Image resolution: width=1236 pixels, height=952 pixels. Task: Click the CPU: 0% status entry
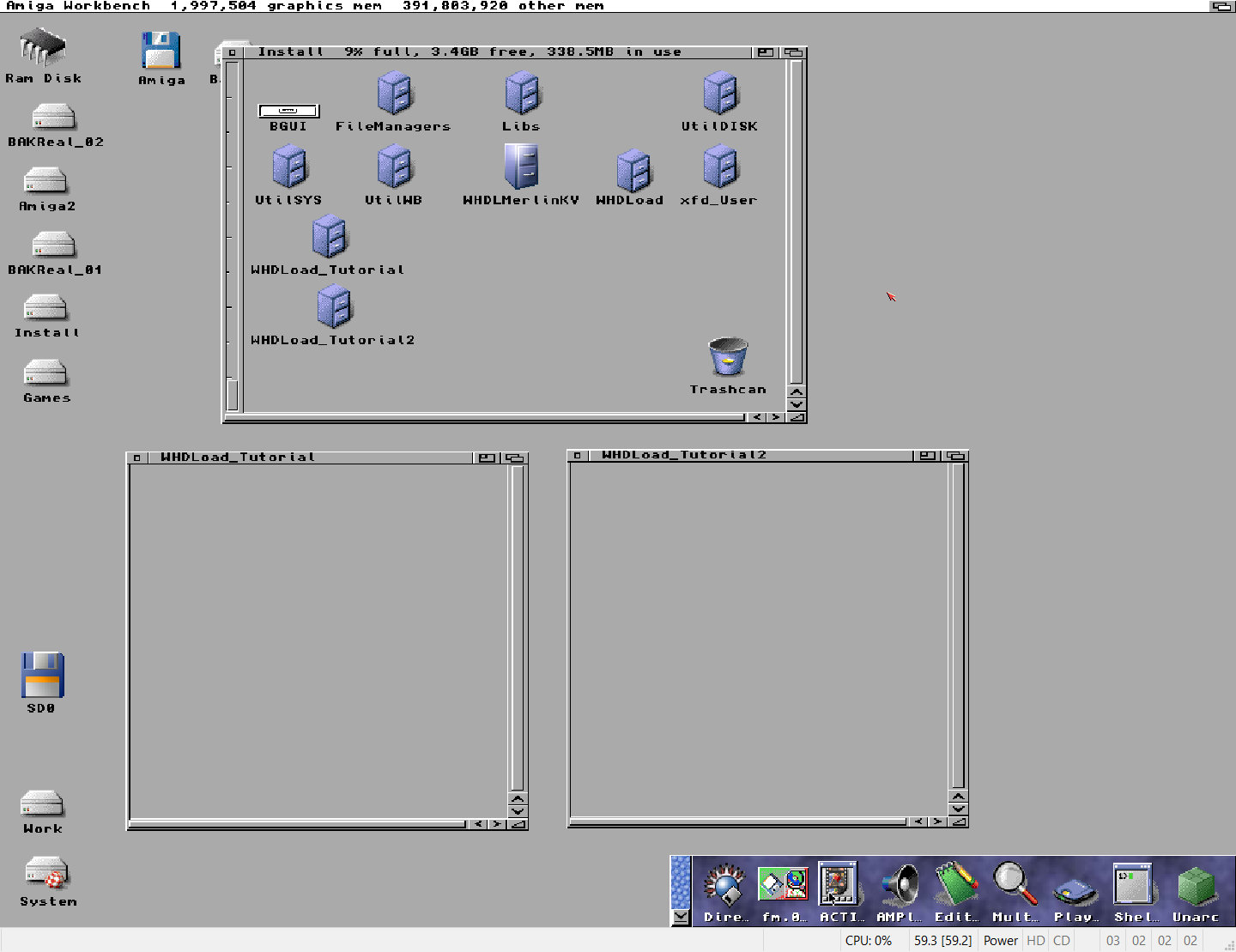[x=869, y=941]
